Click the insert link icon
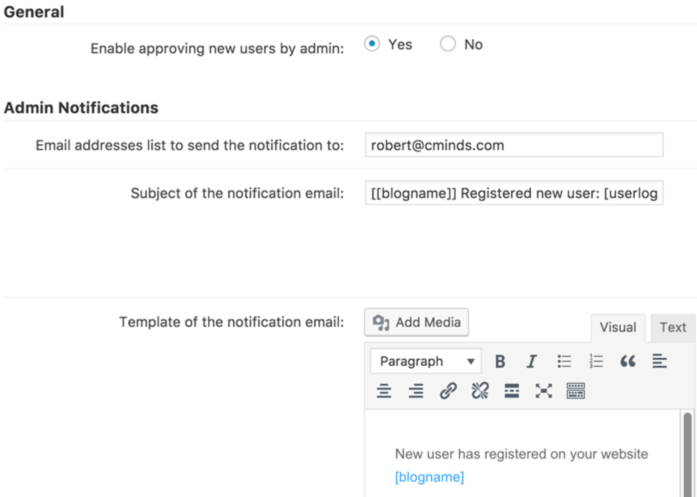 (x=448, y=391)
